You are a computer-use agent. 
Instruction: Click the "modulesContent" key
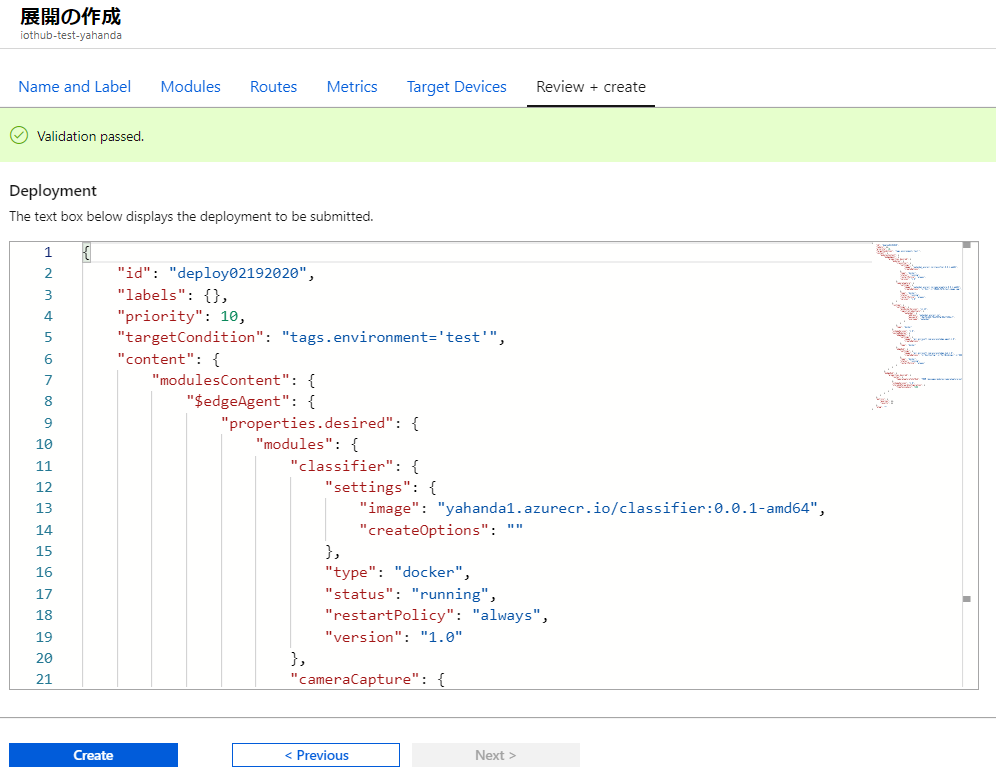(x=220, y=380)
